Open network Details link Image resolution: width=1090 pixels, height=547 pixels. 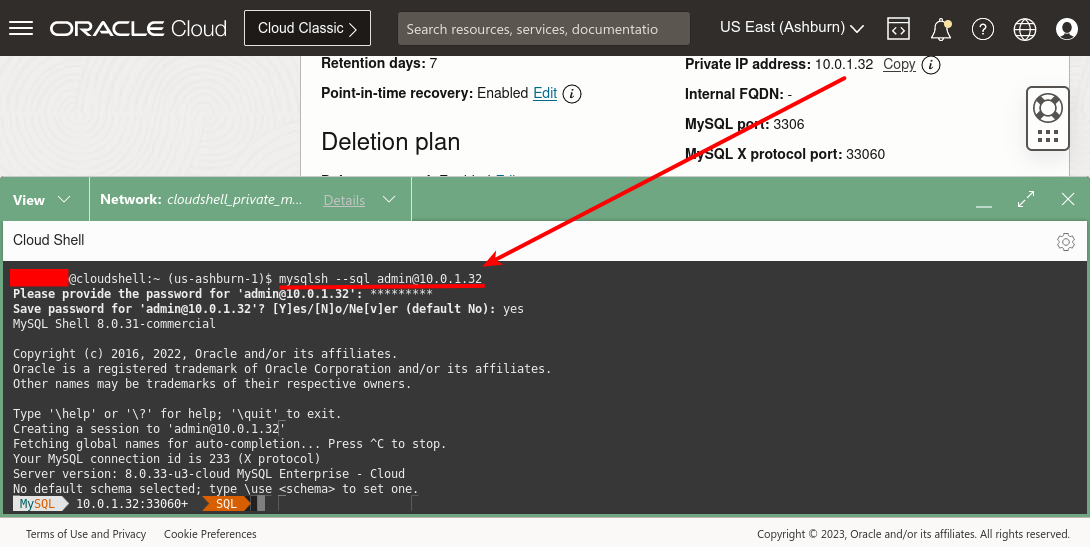344,200
